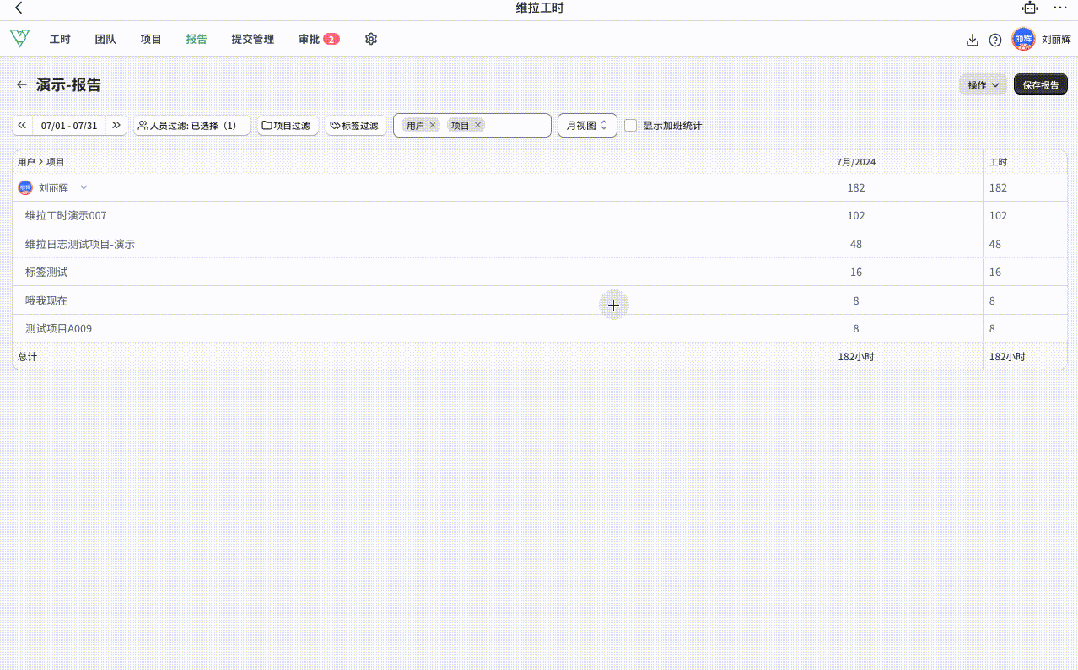
Task: Click inside the grouping field after the 项目 tag
Action: tap(517, 125)
